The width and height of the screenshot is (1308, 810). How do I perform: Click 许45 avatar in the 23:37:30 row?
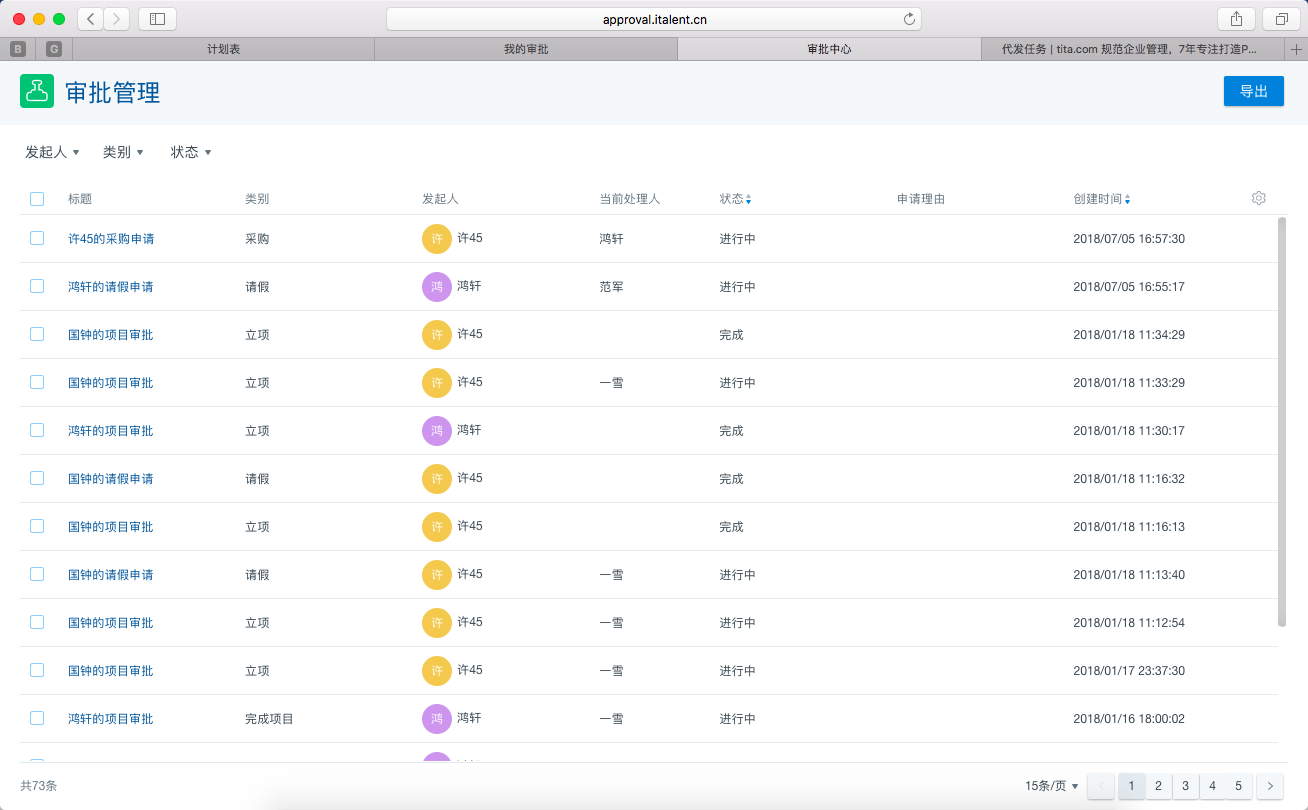point(437,671)
